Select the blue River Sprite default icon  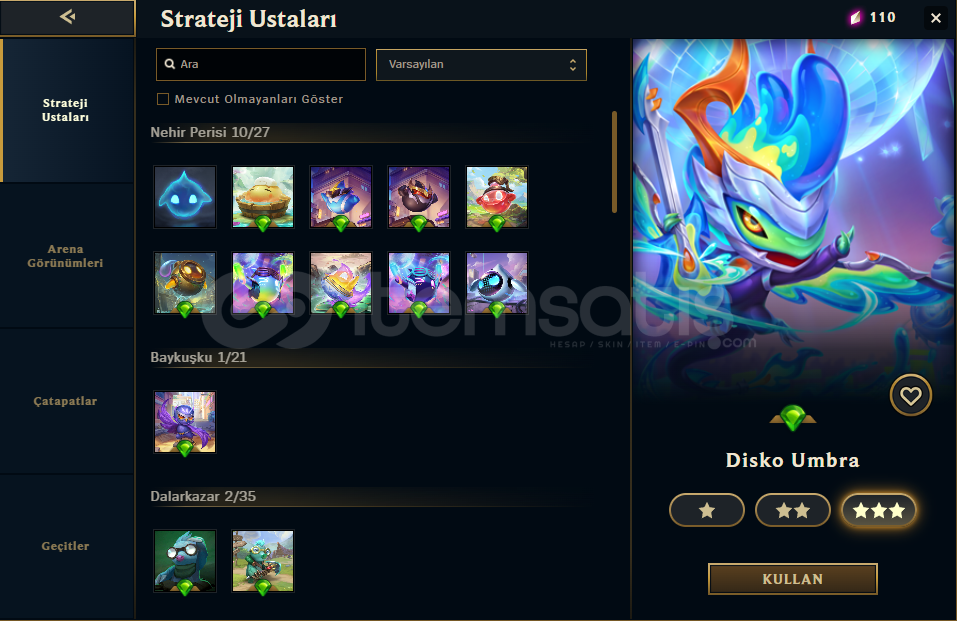point(185,197)
